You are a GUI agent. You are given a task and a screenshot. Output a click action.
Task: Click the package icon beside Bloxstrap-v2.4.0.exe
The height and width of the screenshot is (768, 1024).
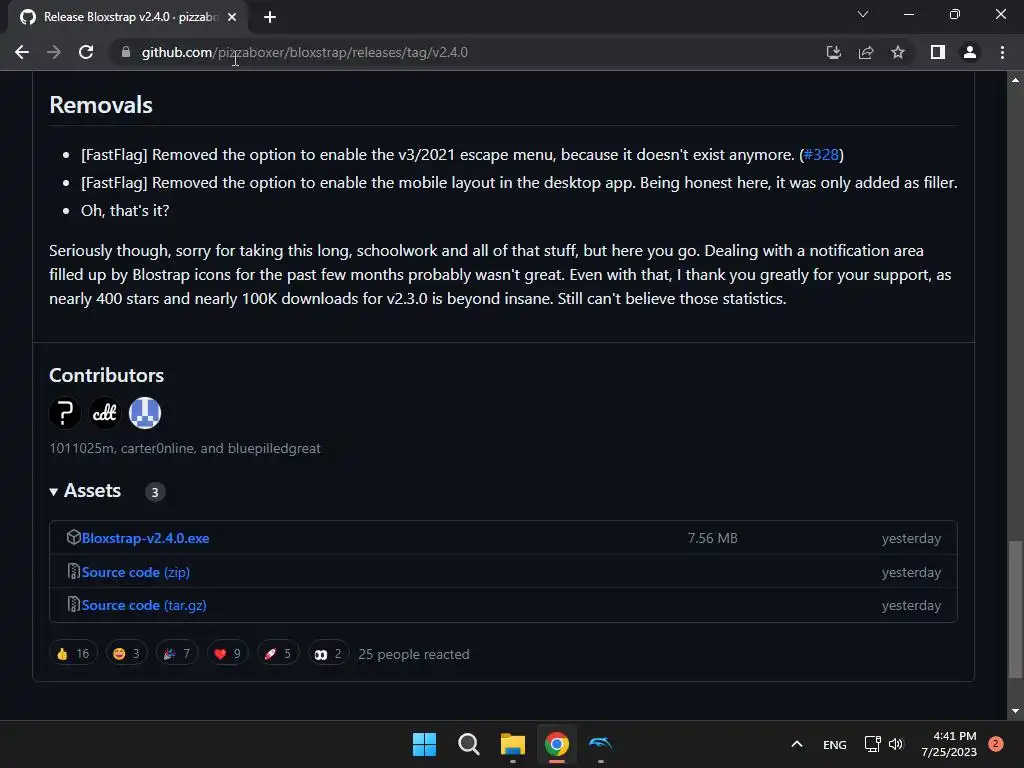(73, 537)
